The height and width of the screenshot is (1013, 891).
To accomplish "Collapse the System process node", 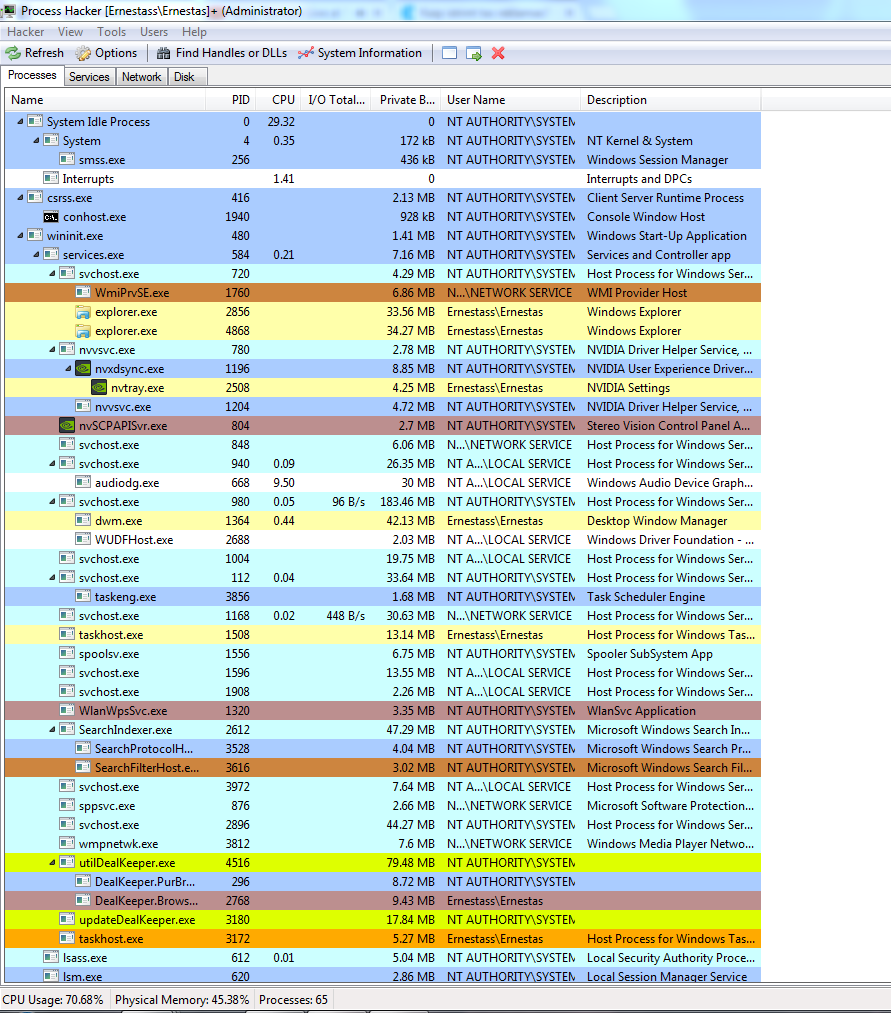I will point(37,141).
